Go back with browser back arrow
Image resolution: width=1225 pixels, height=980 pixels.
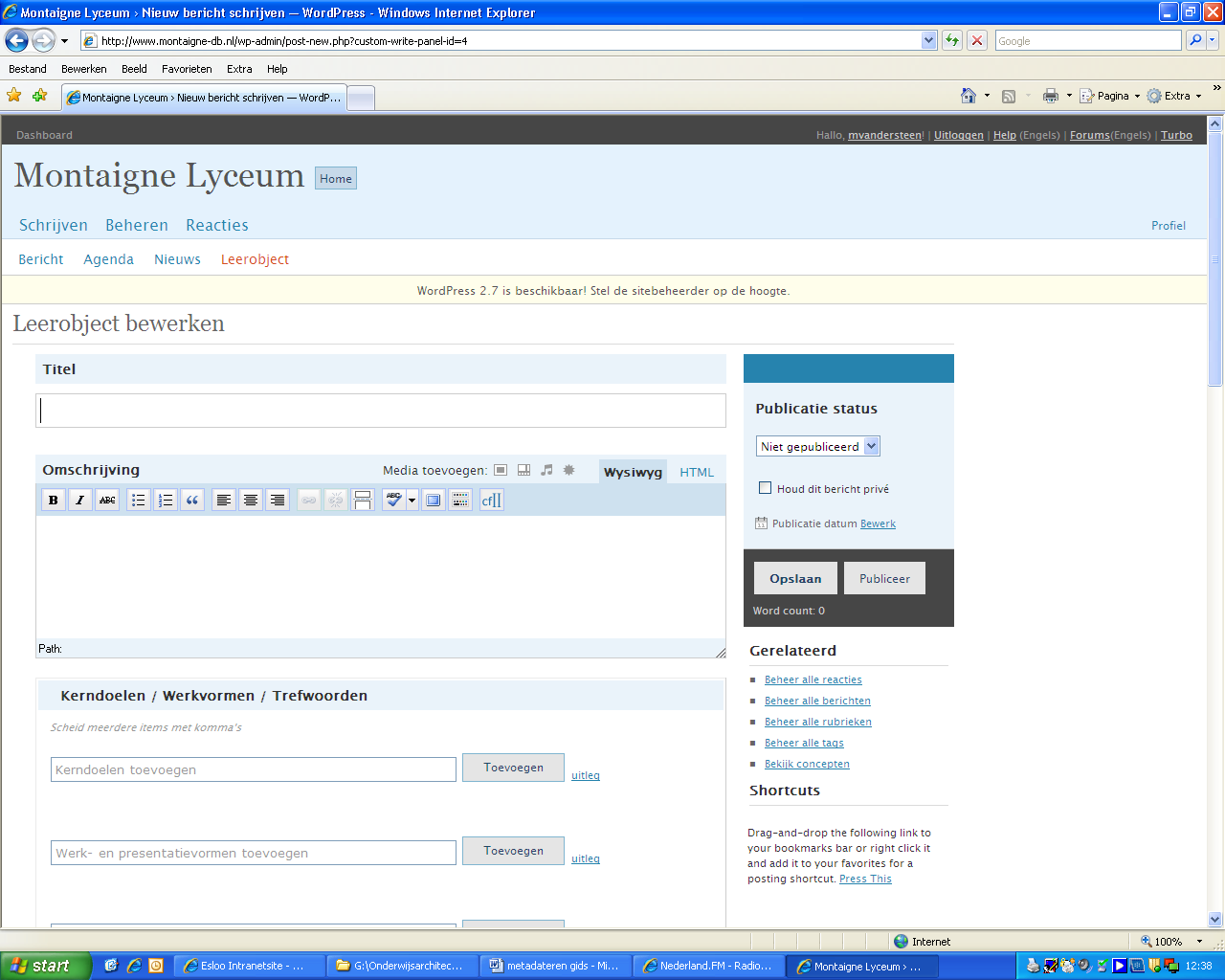click(x=16, y=40)
